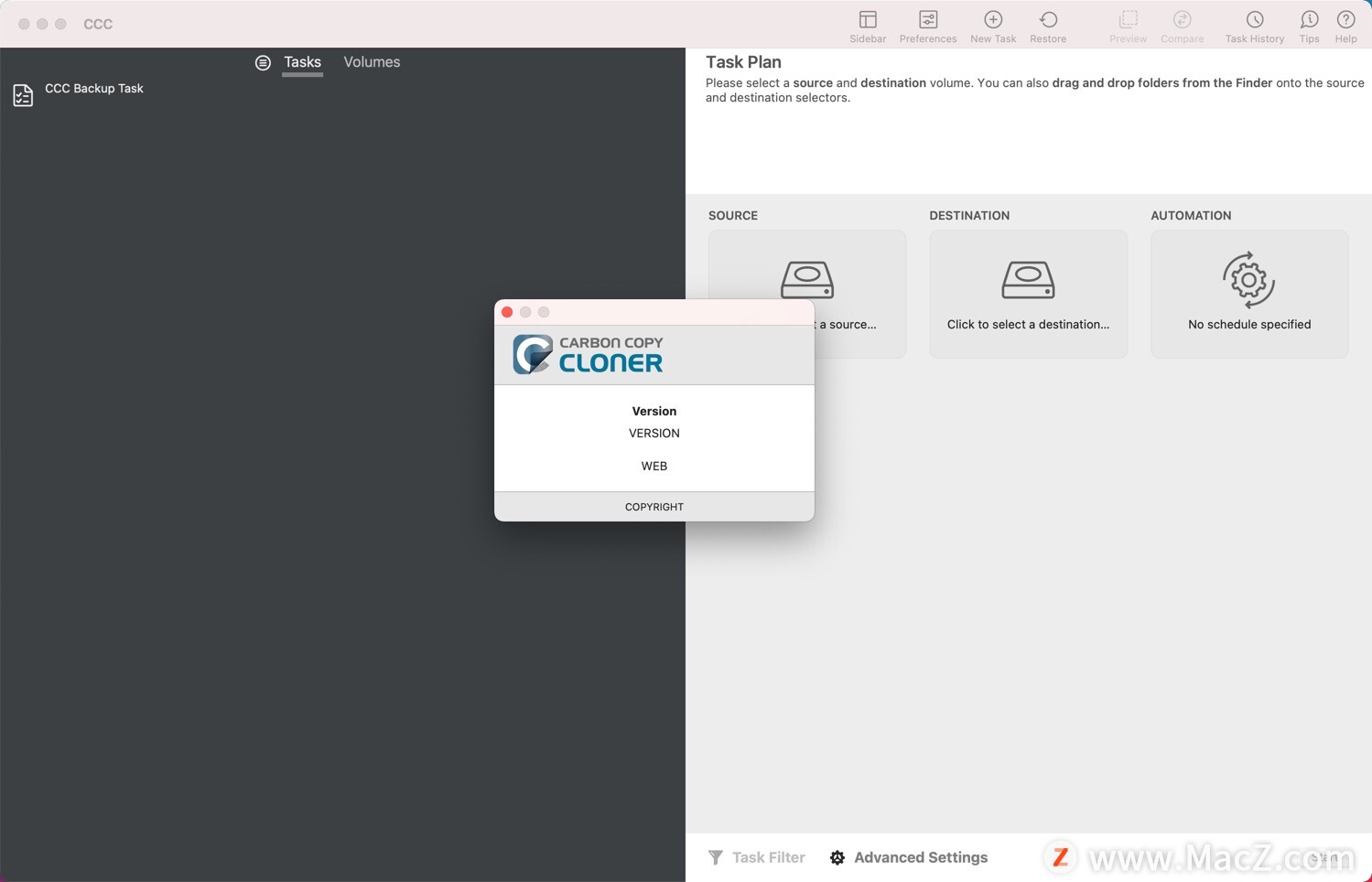
Task: Click the CCC Backup Task document icon
Action: tap(23, 95)
